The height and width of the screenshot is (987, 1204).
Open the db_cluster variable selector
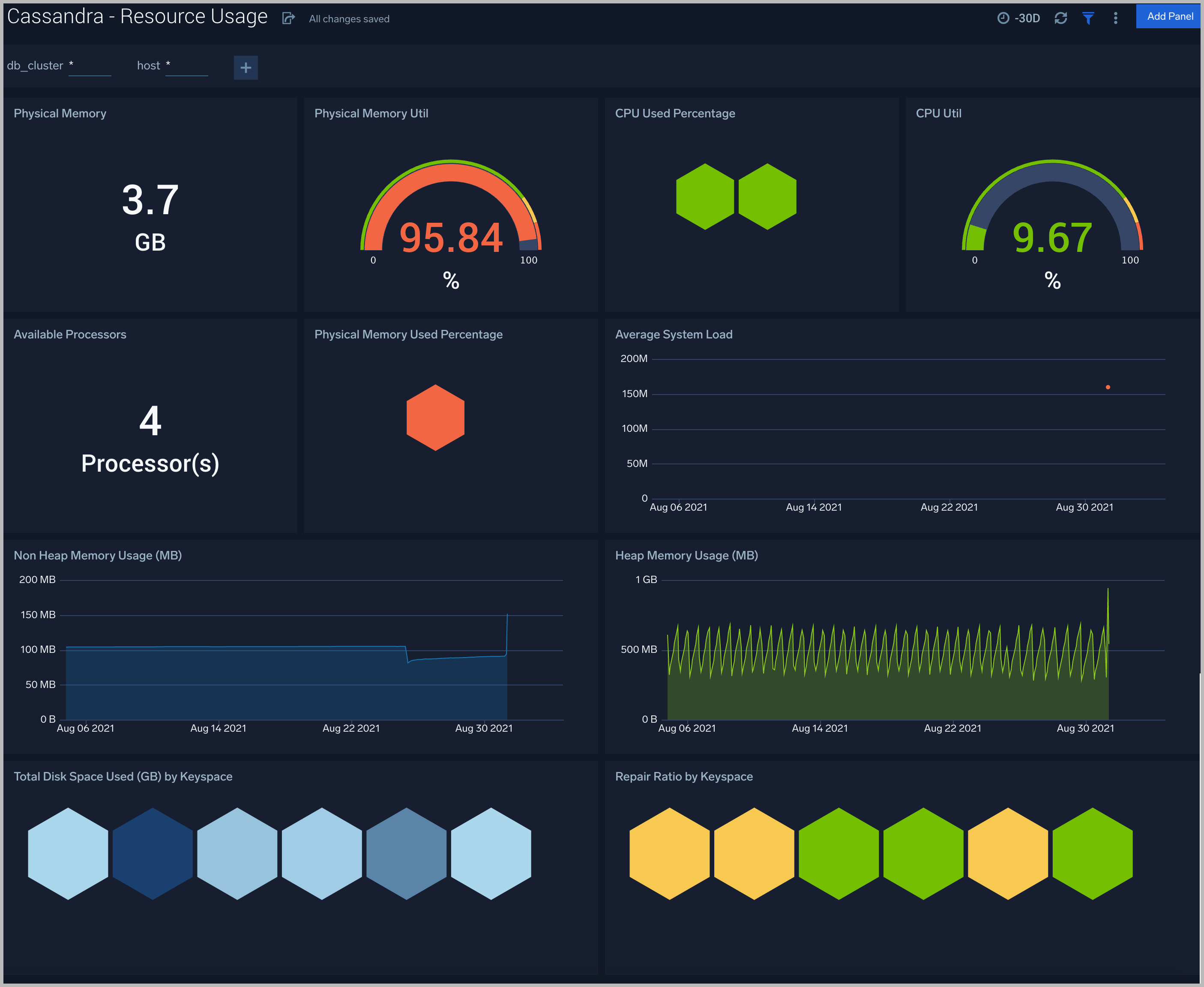[x=89, y=66]
